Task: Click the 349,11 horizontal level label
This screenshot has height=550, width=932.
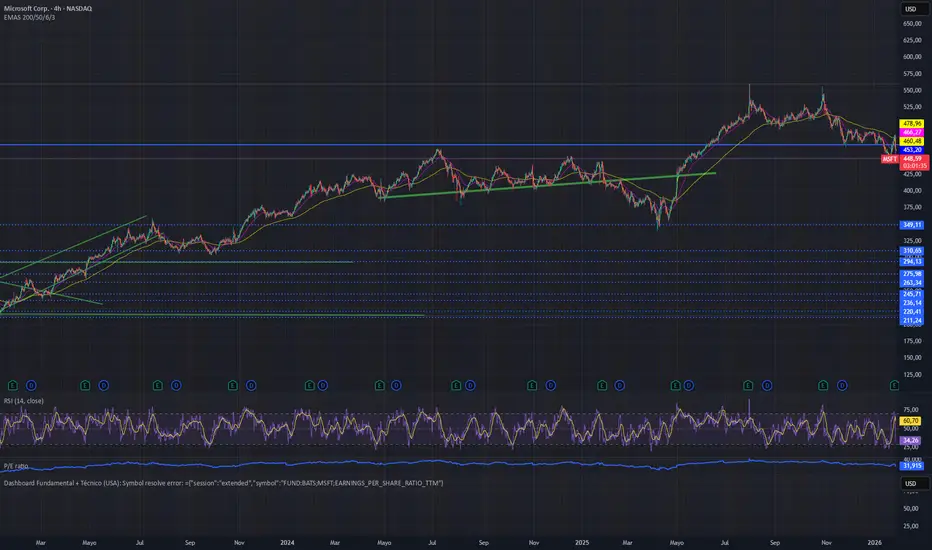Action: pyautogui.click(x=912, y=225)
